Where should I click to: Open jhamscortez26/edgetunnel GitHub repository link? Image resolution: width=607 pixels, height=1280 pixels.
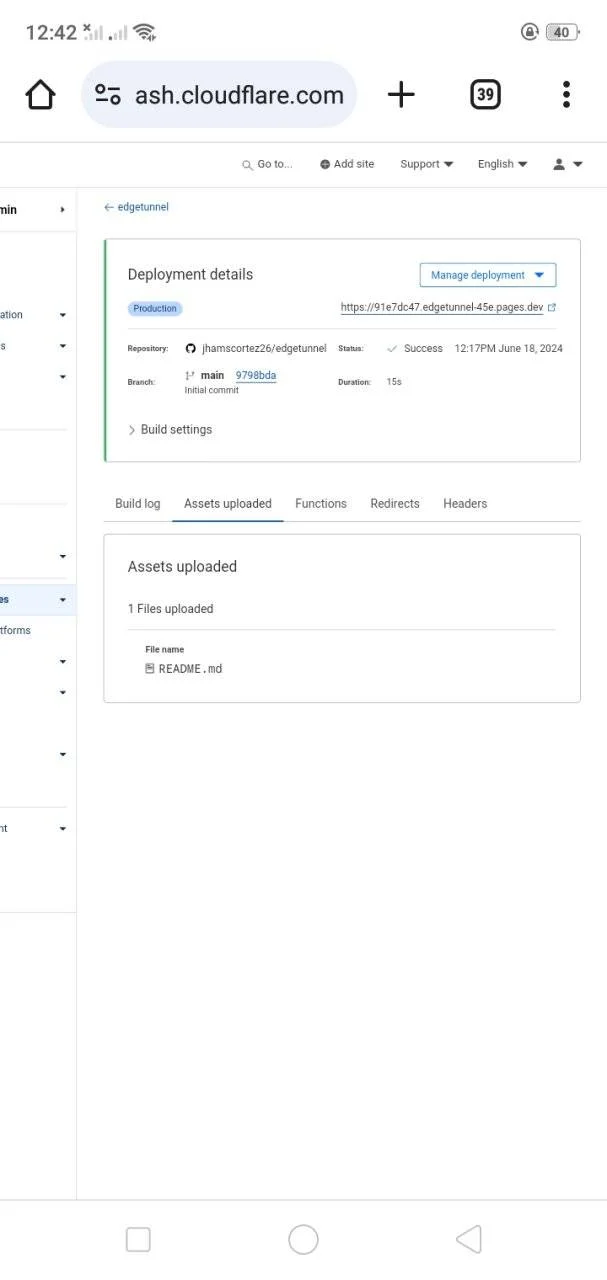264,348
